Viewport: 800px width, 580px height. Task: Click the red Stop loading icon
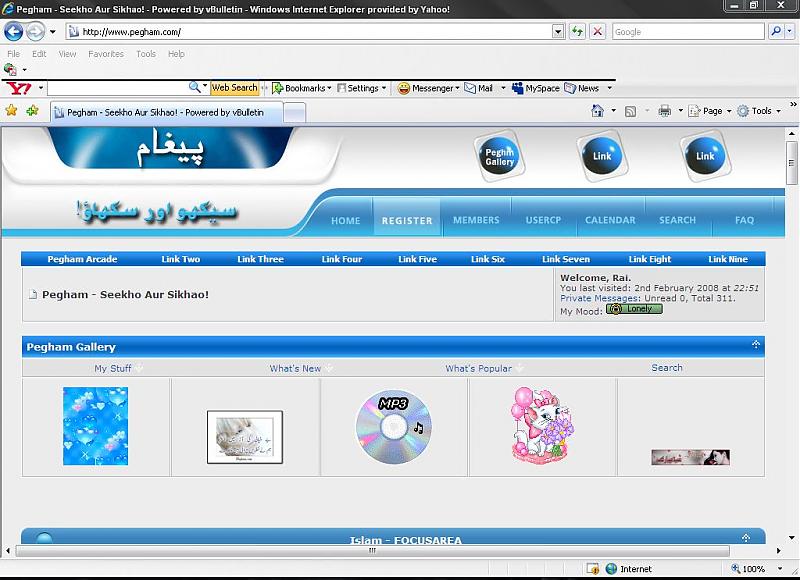(597, 32)
